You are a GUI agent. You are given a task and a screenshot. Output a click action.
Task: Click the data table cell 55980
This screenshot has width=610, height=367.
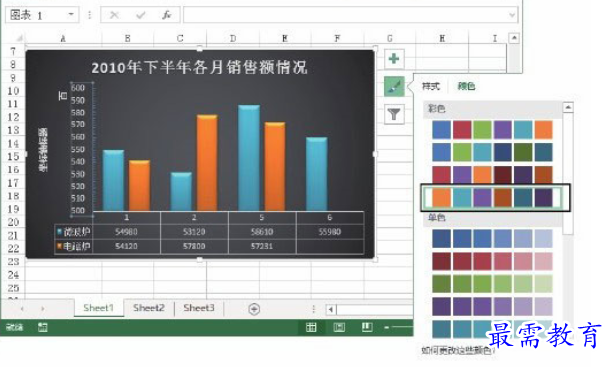click(x=330, y=232)
